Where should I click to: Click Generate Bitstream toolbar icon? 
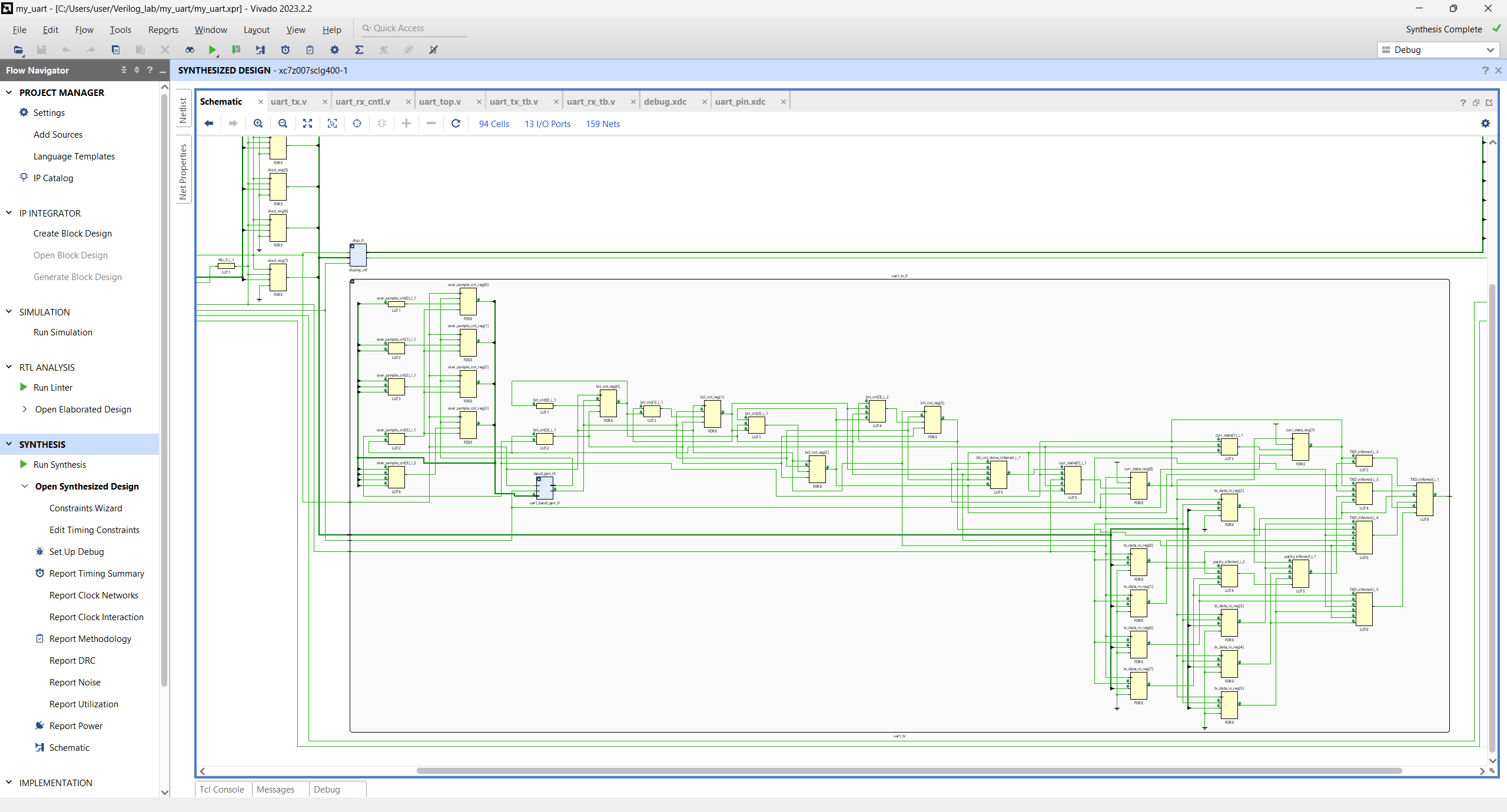[236, 50]
